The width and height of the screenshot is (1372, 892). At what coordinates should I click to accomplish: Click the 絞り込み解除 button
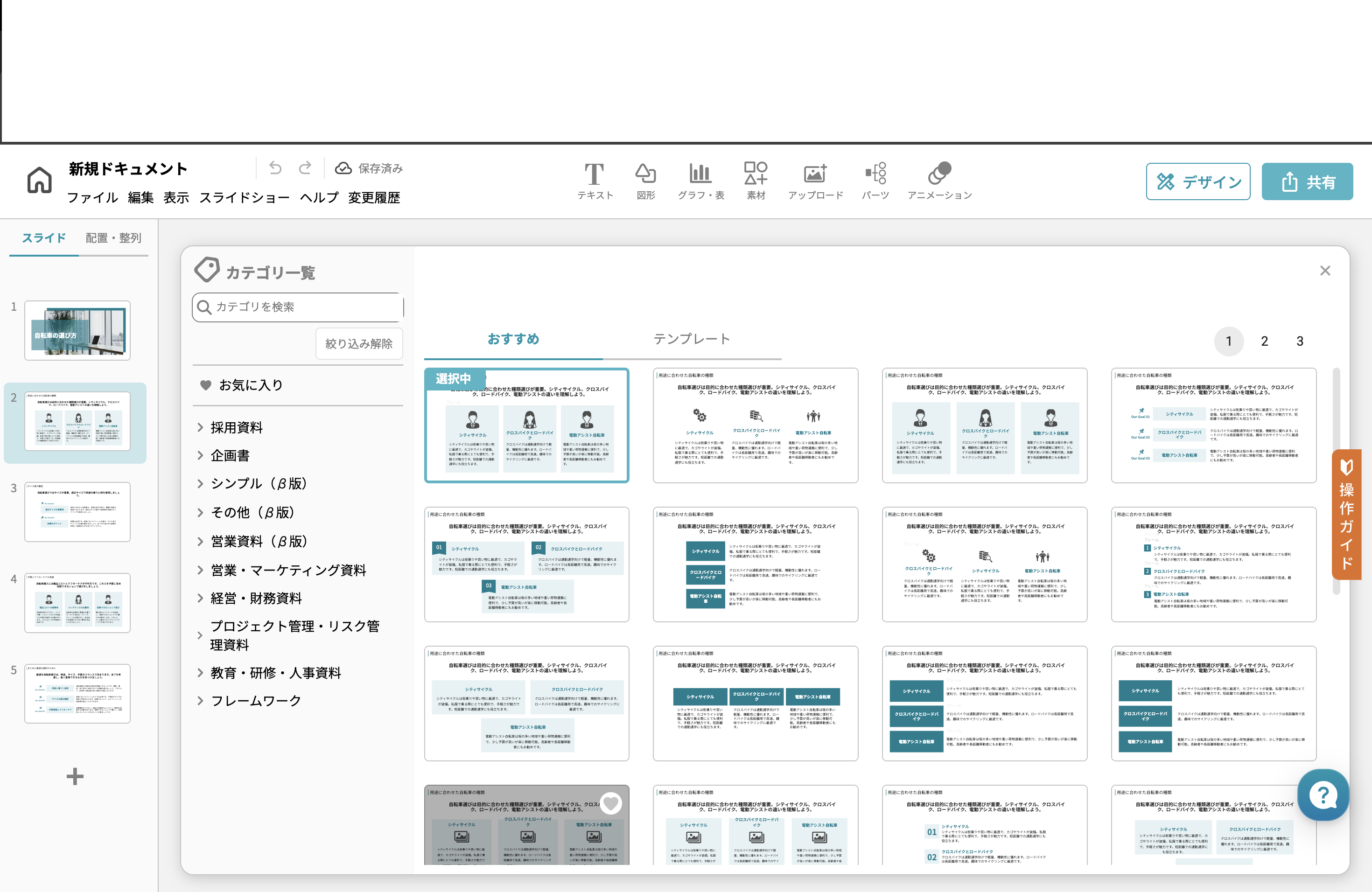click(x=358, y=344)
